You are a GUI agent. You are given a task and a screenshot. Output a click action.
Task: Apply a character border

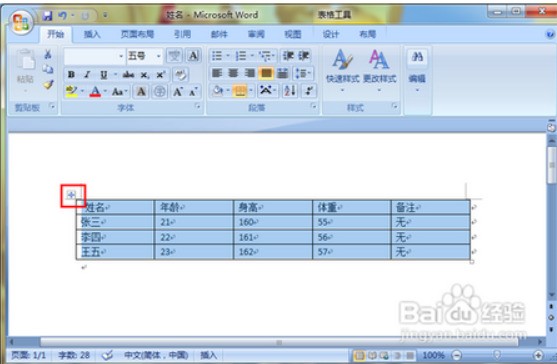pyautogui.click(x=193, y=56)
